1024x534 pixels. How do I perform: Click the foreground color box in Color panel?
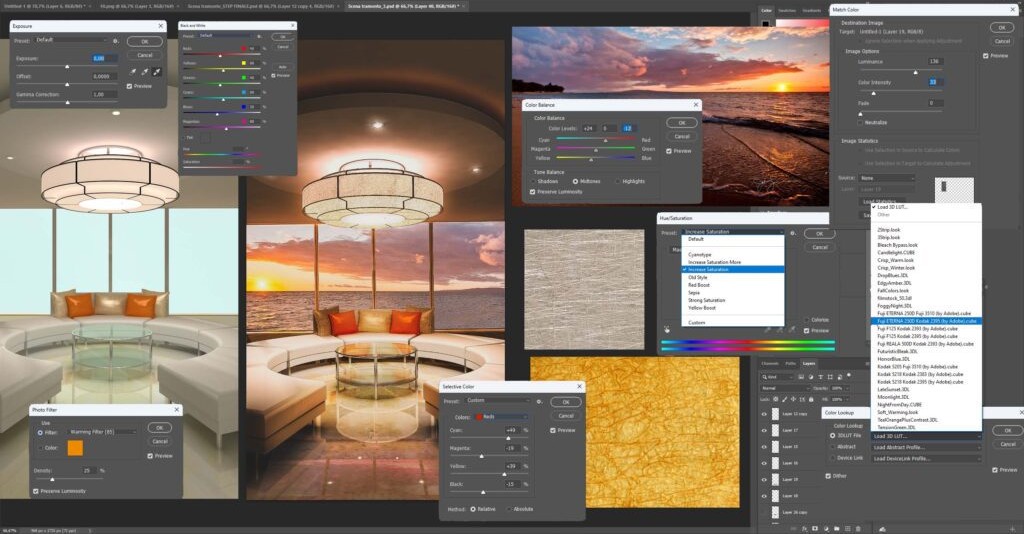[x=765, y=24]
